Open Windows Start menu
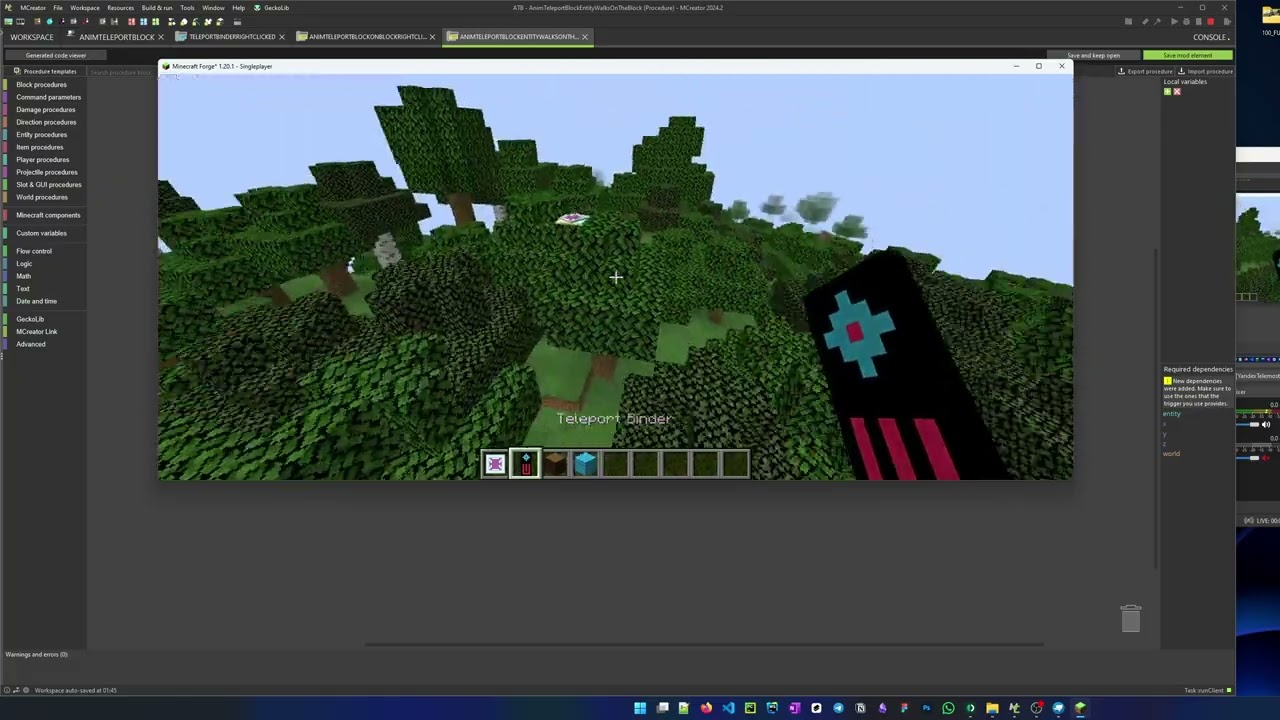This screenshot has height=720, width=1280. pos(640,709)
